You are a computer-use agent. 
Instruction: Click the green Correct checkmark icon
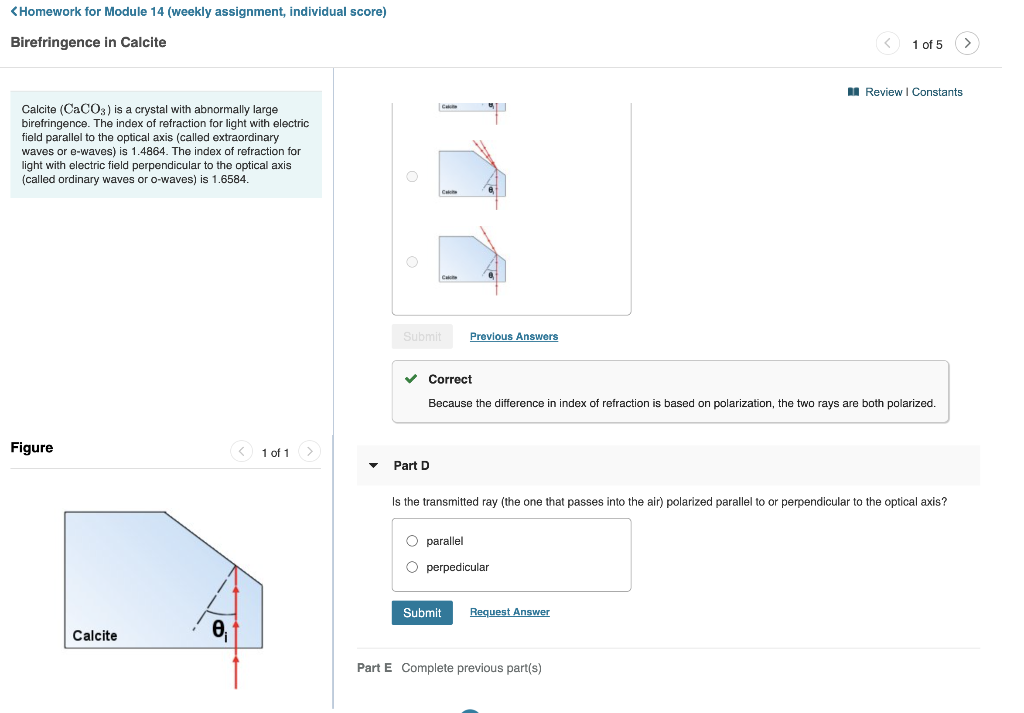pos(411,379)
